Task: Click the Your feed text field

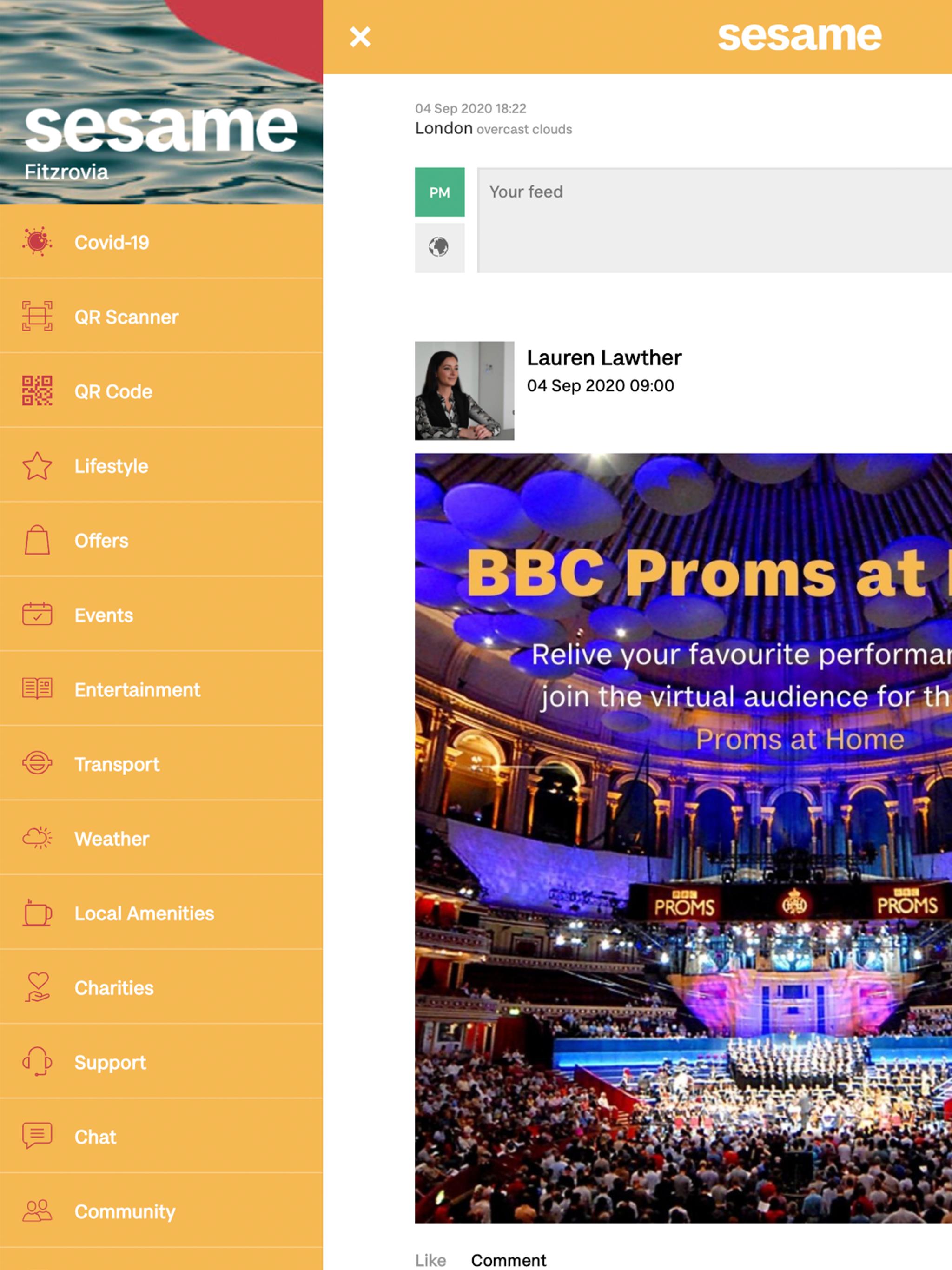Action: 712,220
